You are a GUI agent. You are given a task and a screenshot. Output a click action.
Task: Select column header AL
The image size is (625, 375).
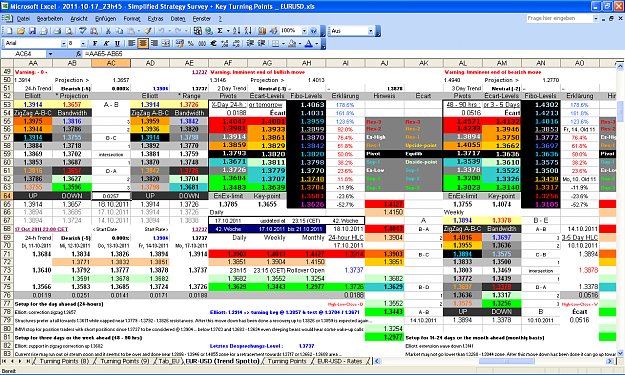(x=462, y=63)
